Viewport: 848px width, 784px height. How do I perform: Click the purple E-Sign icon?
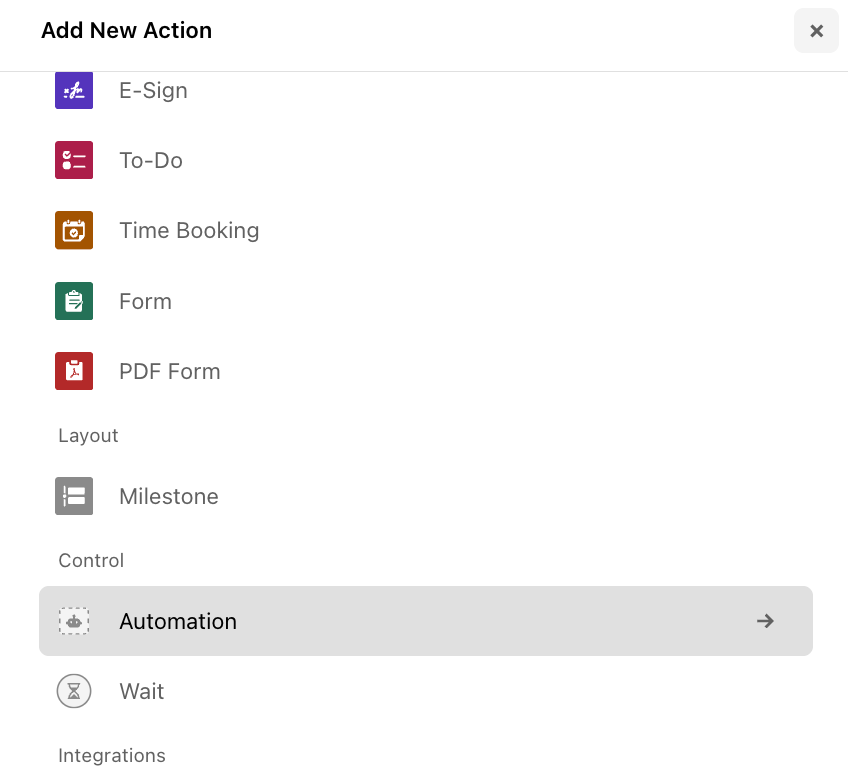pos(74,90)
